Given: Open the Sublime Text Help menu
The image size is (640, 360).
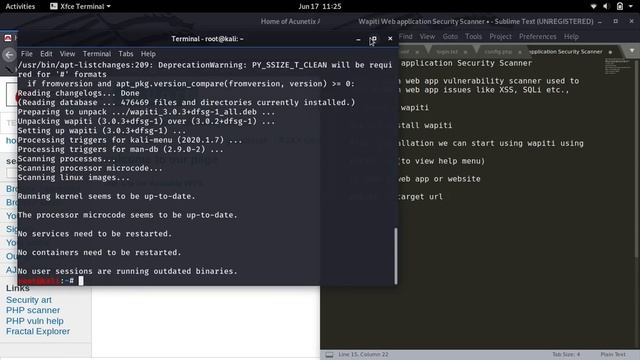Looking at the screenshot, I should coord(571,36).
